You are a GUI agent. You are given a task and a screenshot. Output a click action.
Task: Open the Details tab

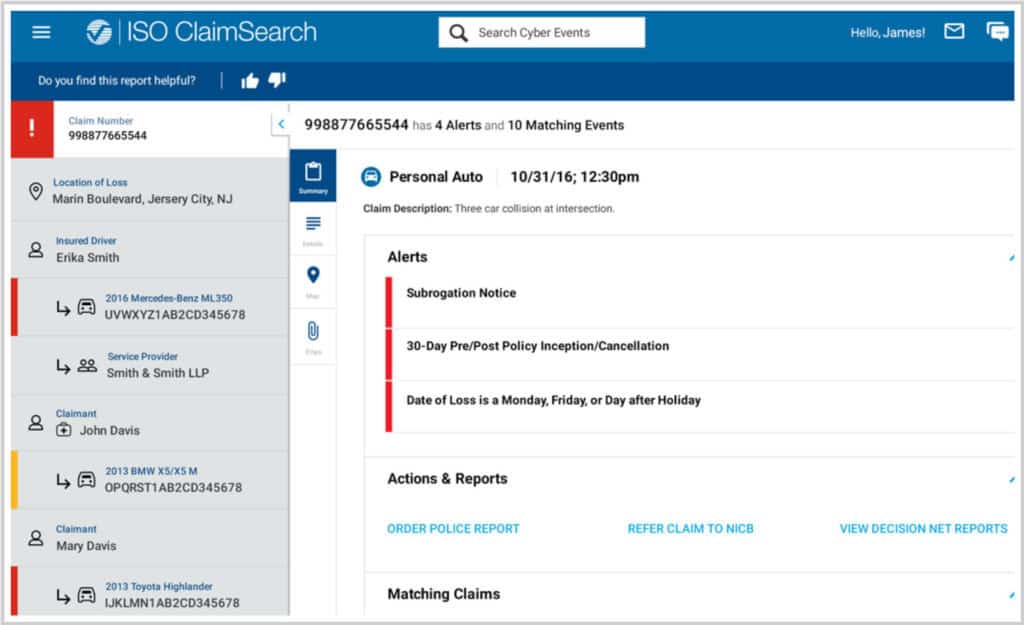click(313, 229)
